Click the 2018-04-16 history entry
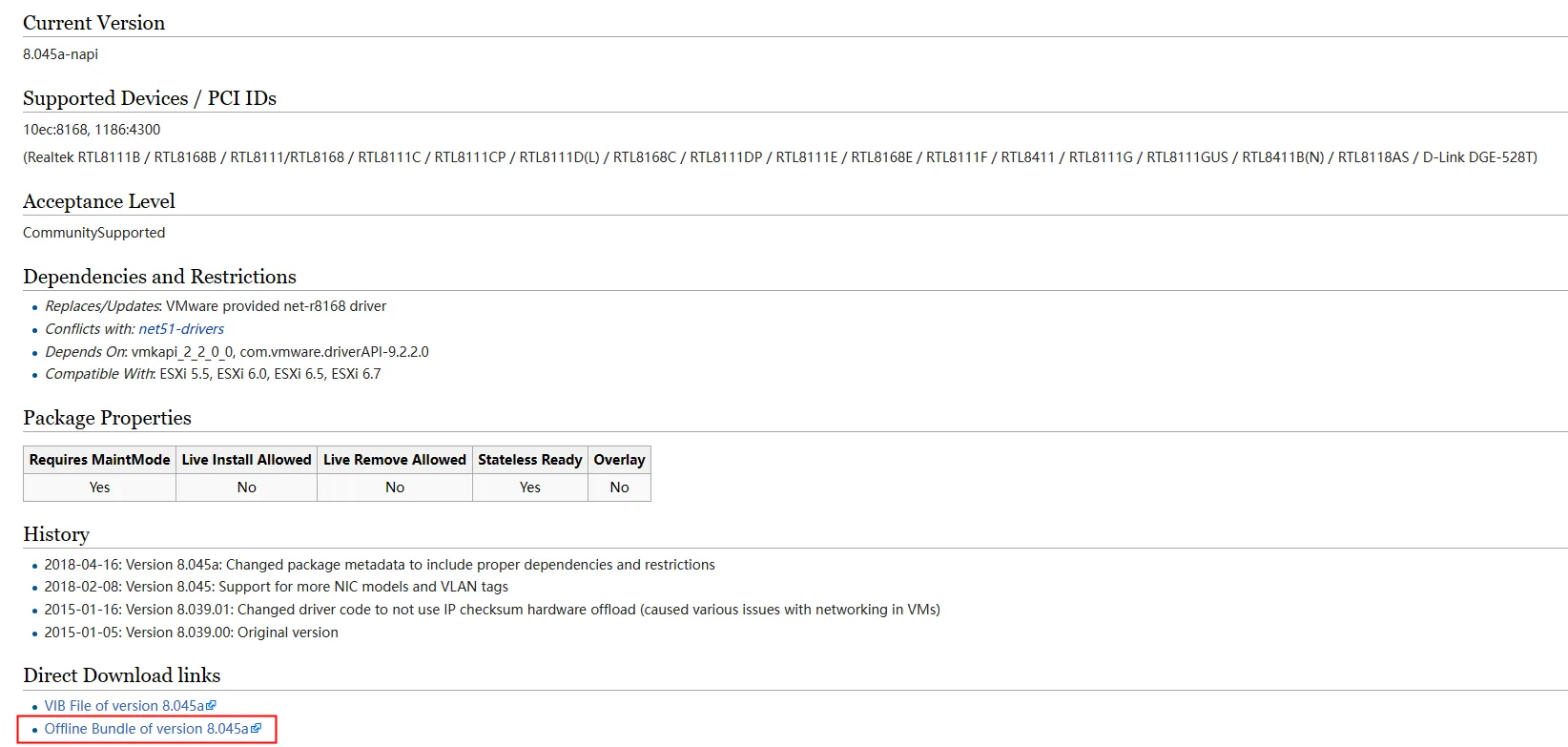 (x=379, y=565)
